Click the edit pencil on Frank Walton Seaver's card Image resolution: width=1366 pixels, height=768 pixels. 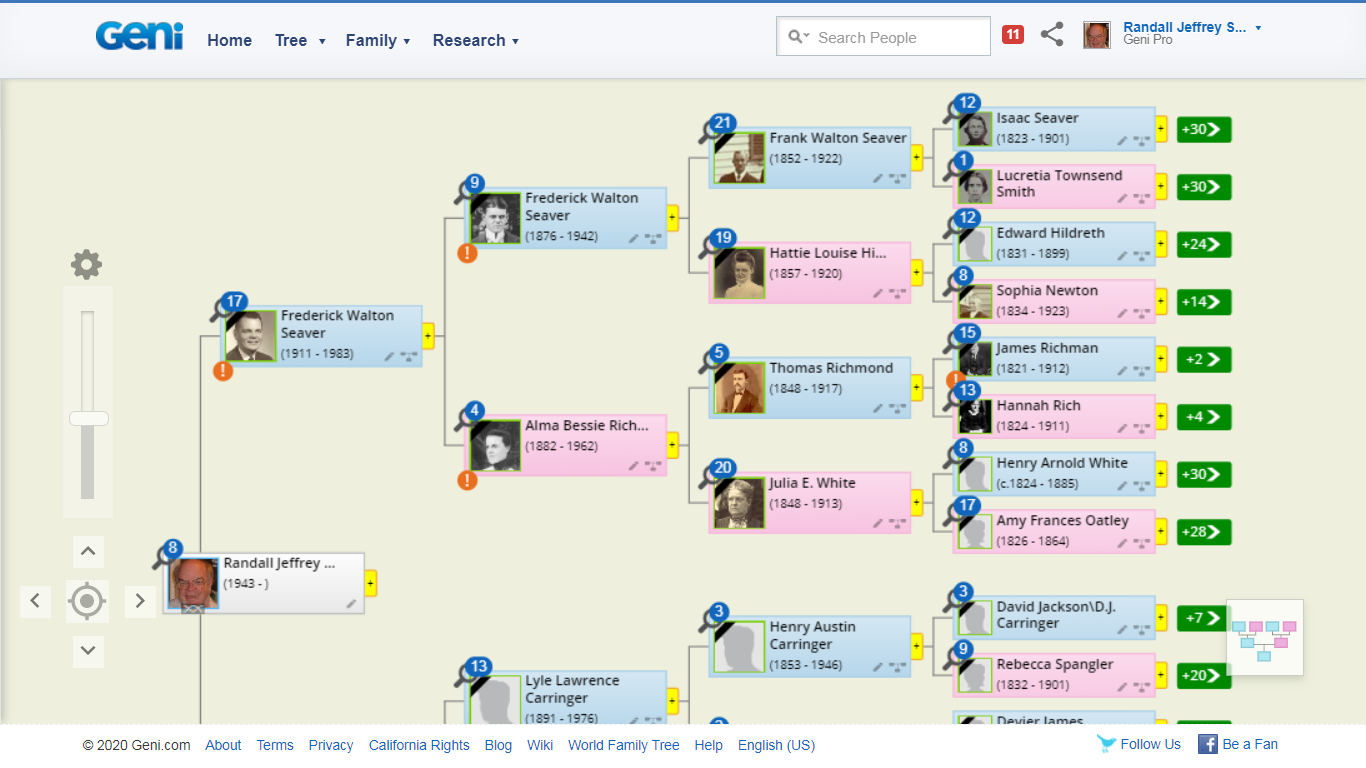(878, 178)
